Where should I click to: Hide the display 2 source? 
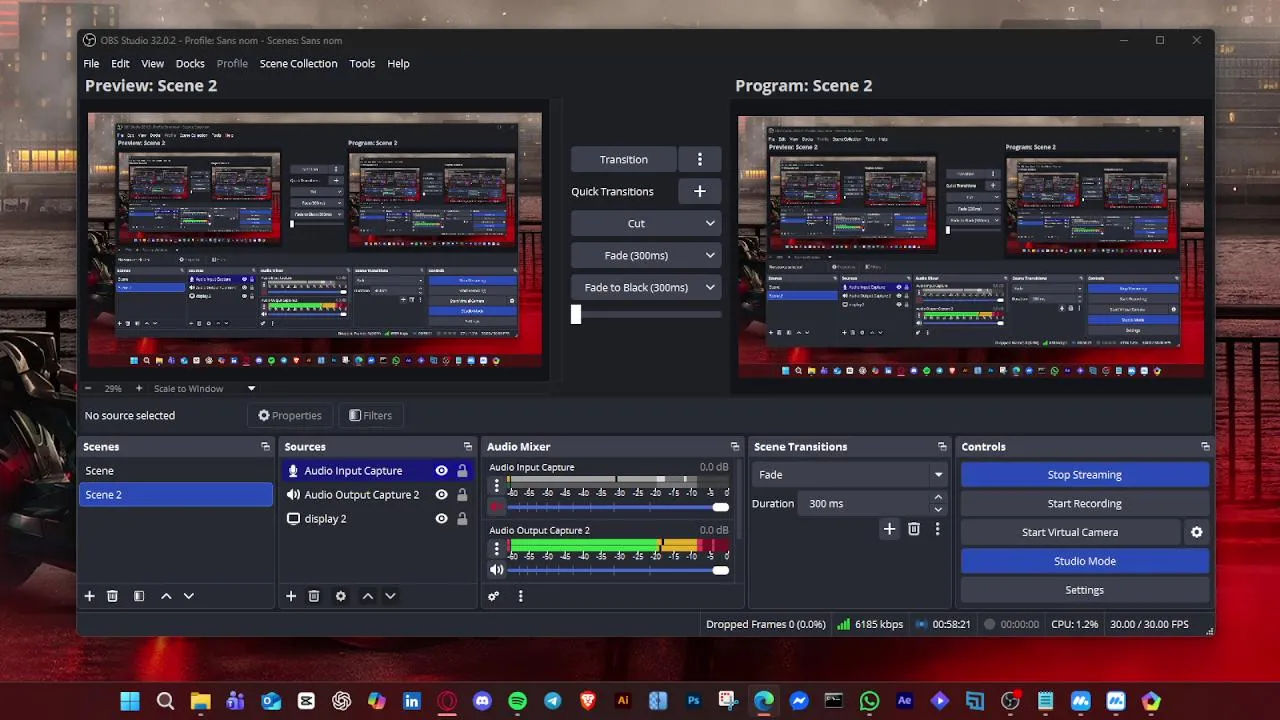tap(441, 519)
